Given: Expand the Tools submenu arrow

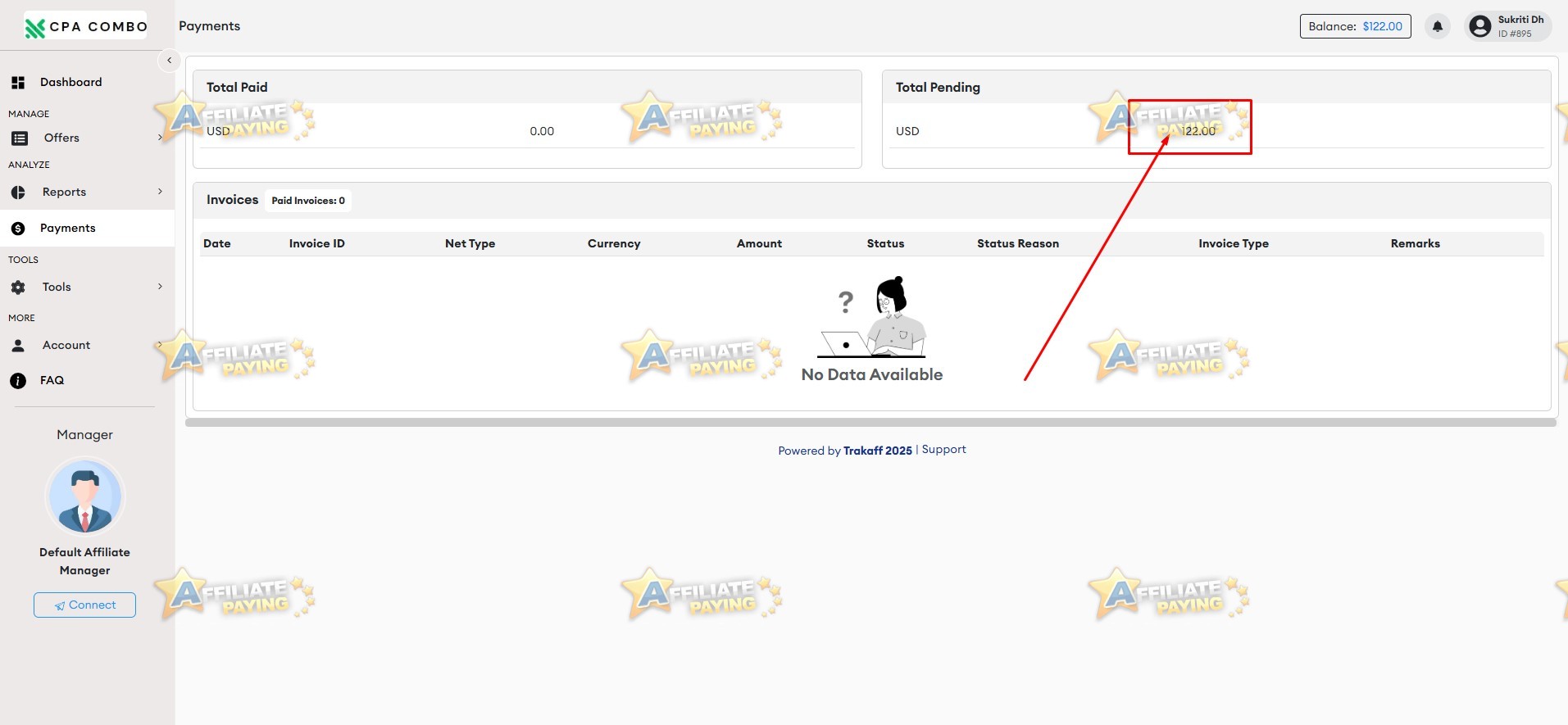Looking at the screenshot, I should click(160, 287).
